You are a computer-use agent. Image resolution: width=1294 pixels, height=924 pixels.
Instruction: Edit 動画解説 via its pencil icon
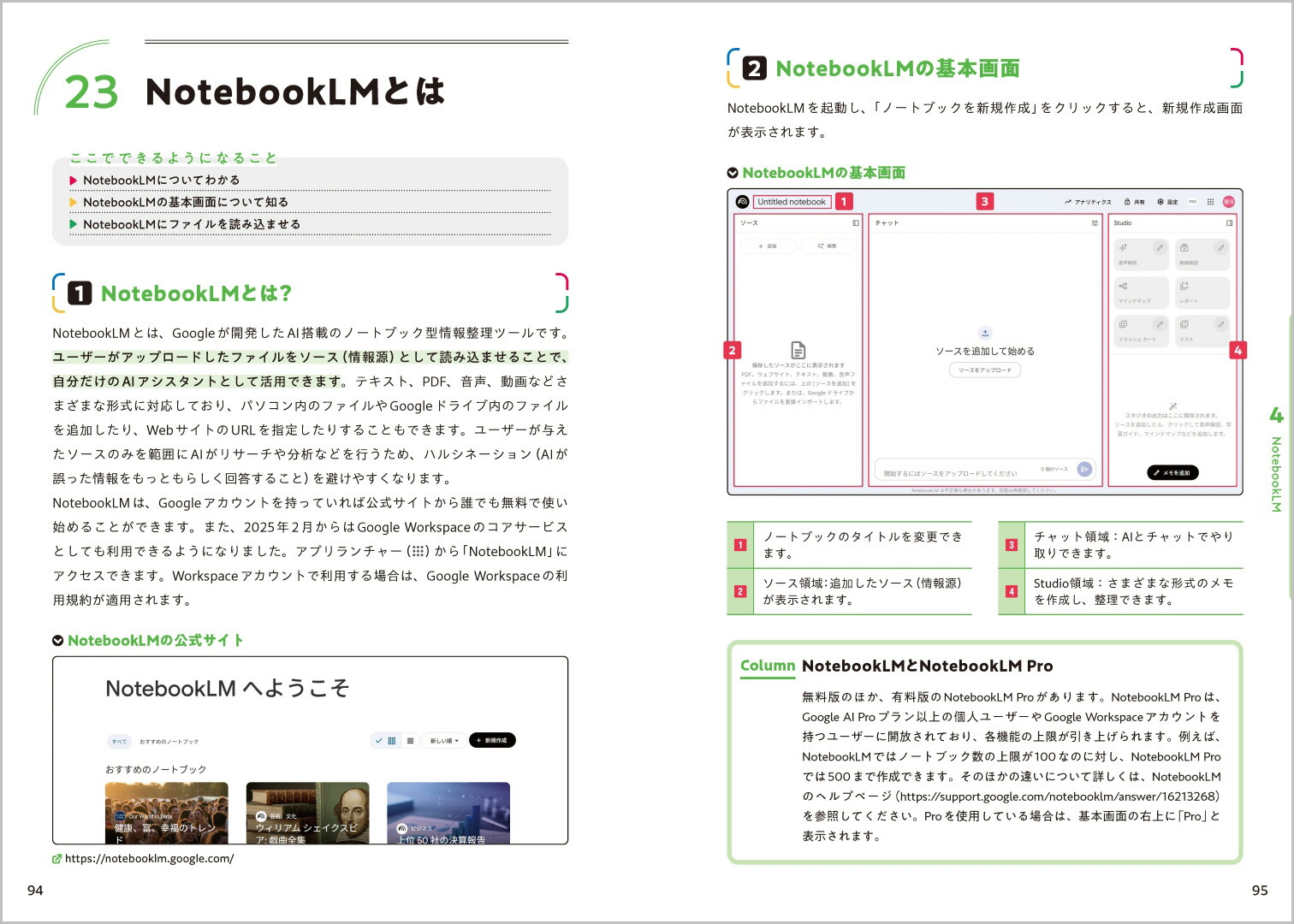point(1221,247)
